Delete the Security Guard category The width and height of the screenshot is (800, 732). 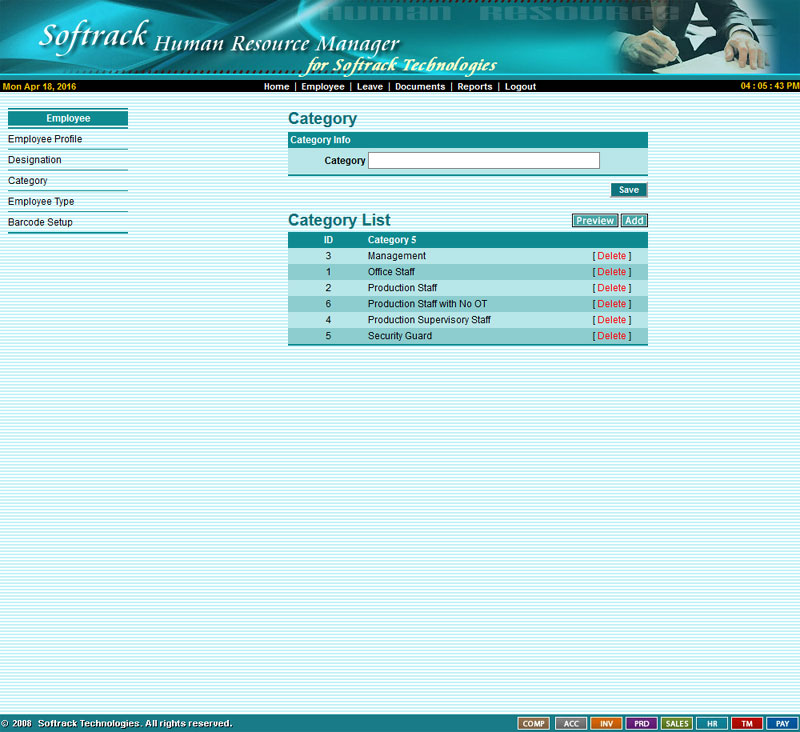tap(611, 336)
